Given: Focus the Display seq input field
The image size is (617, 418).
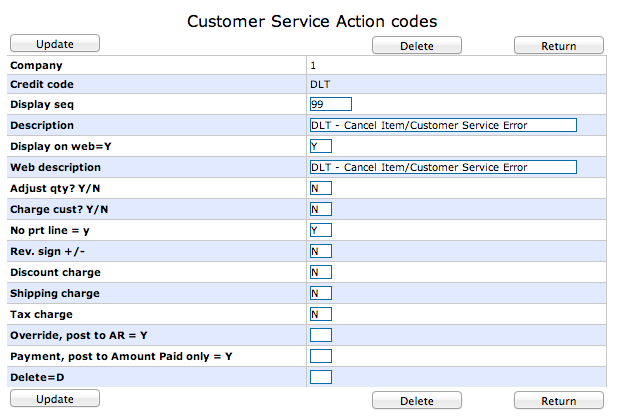Looking at the screenshot, I should pos(331,104).
